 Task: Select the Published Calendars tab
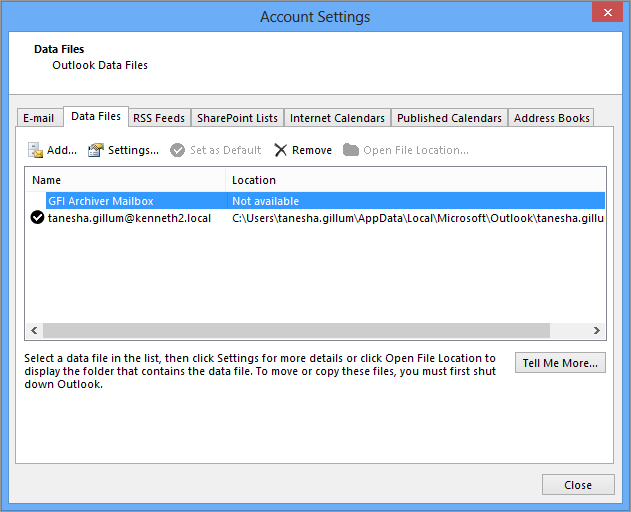pos(449,118)
